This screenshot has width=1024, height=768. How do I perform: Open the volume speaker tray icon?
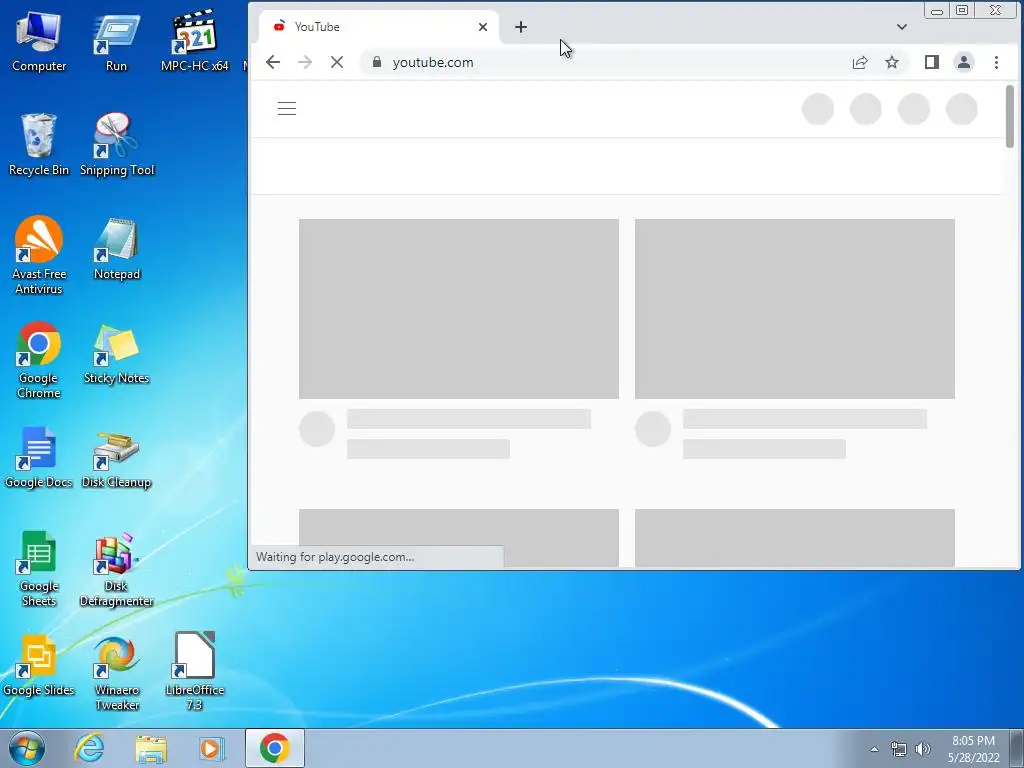pyautogui.click(x=922, y=749)
